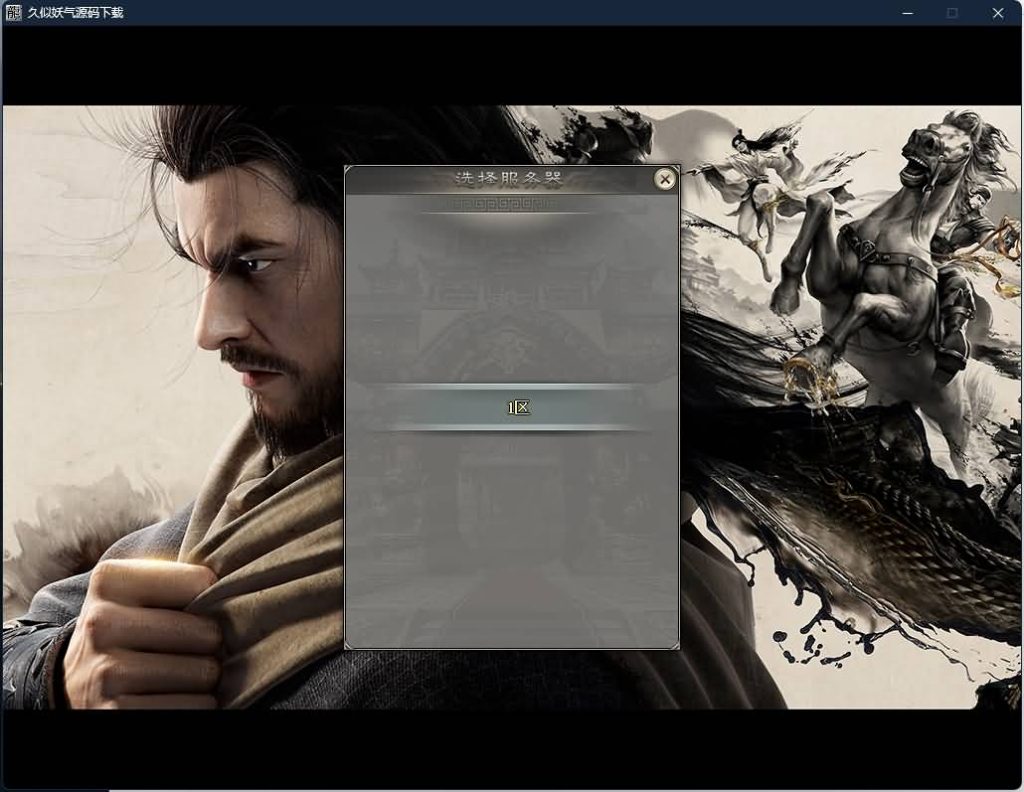Screen dimensions: 1024x792
Task: Click the 久似妖气源码下载 window title text
Action: [x=75, y=13]
